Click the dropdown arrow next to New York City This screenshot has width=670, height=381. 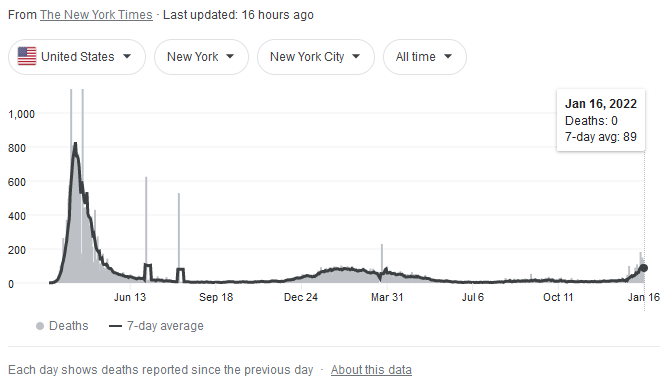click(356, 56)
